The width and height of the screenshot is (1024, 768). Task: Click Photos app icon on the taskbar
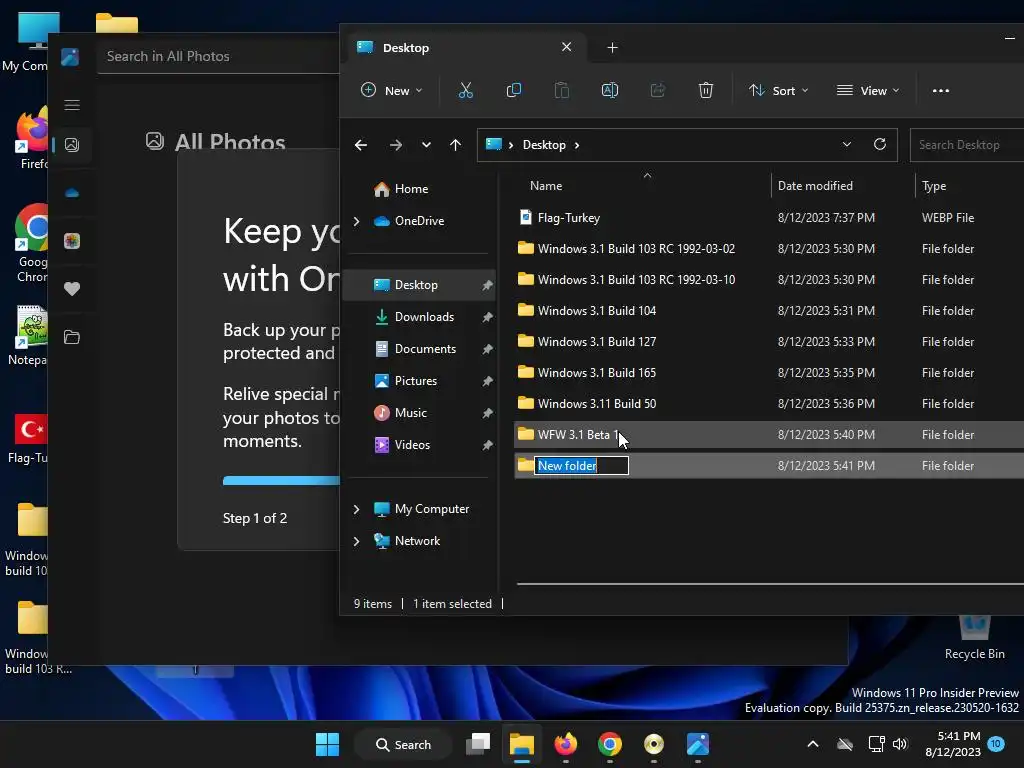pos(697,744)
